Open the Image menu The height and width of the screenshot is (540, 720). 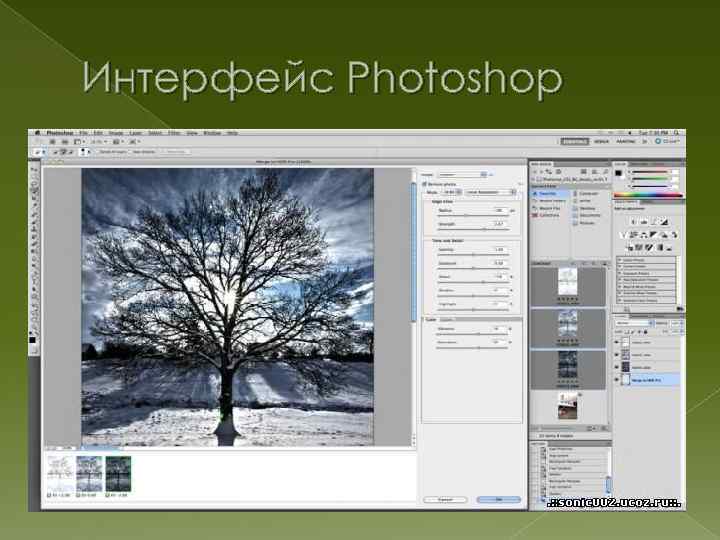click(x=116, y=133)
